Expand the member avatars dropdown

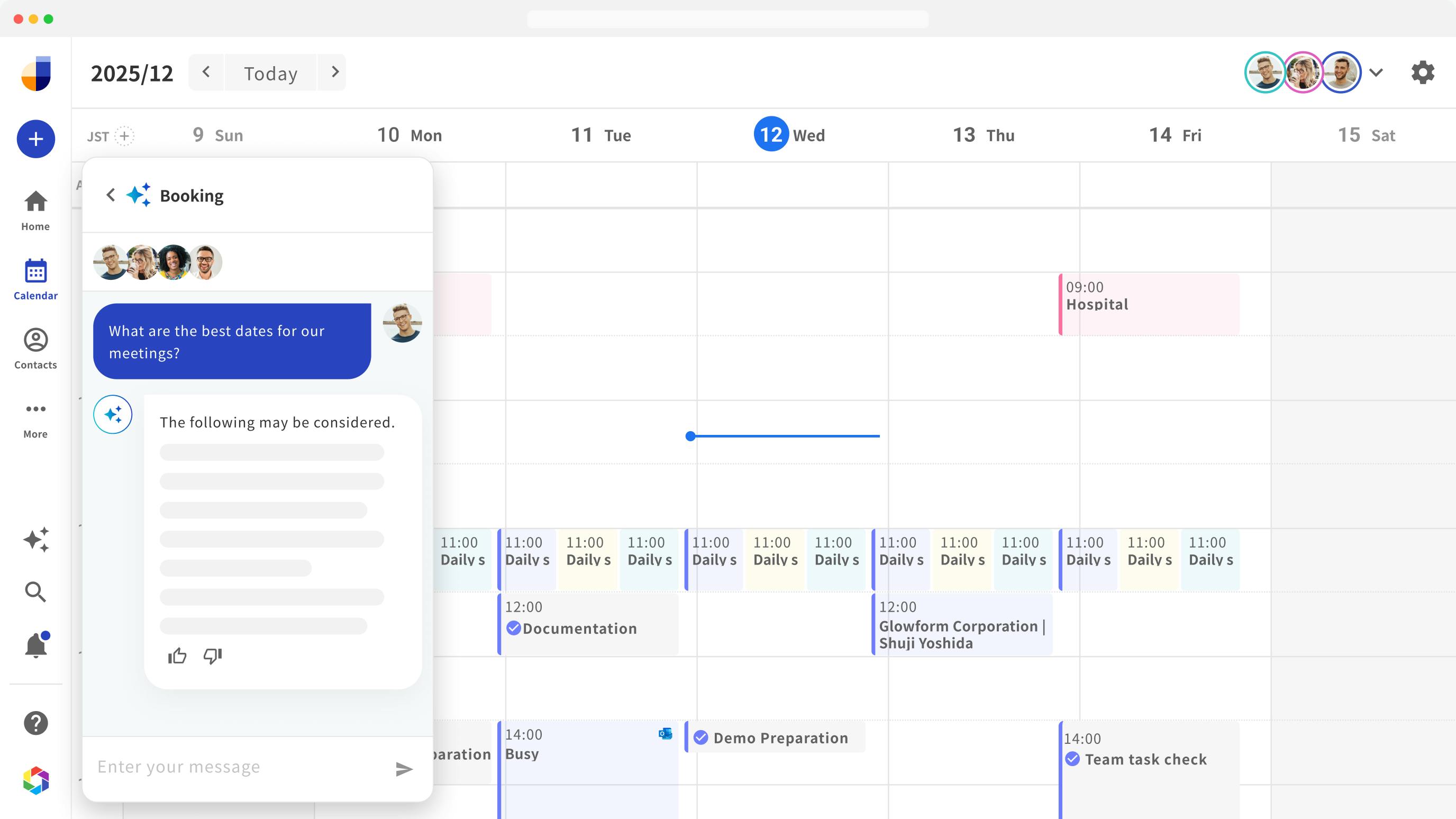(x=1376, y=72)
